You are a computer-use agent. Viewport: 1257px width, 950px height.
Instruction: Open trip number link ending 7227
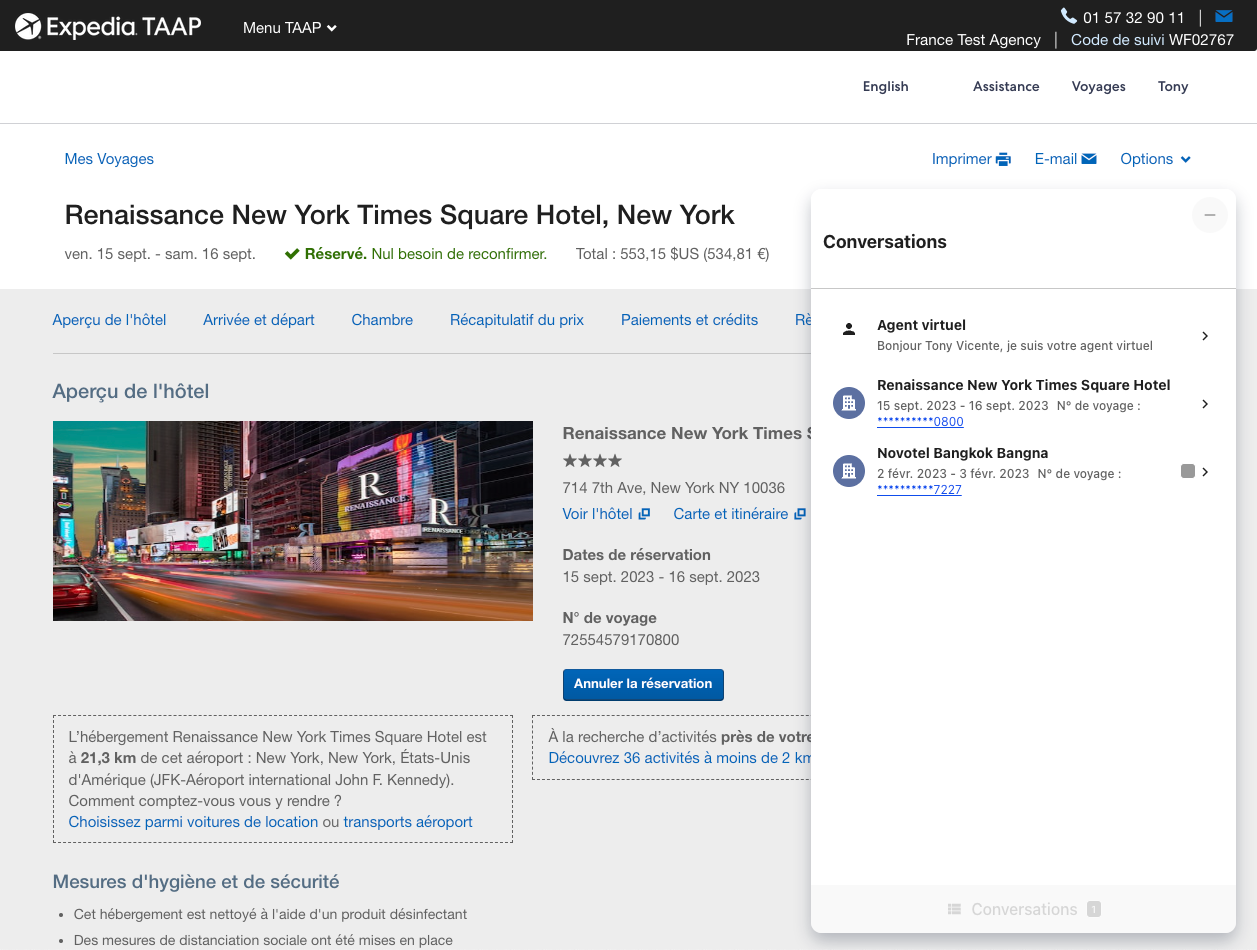919,490
